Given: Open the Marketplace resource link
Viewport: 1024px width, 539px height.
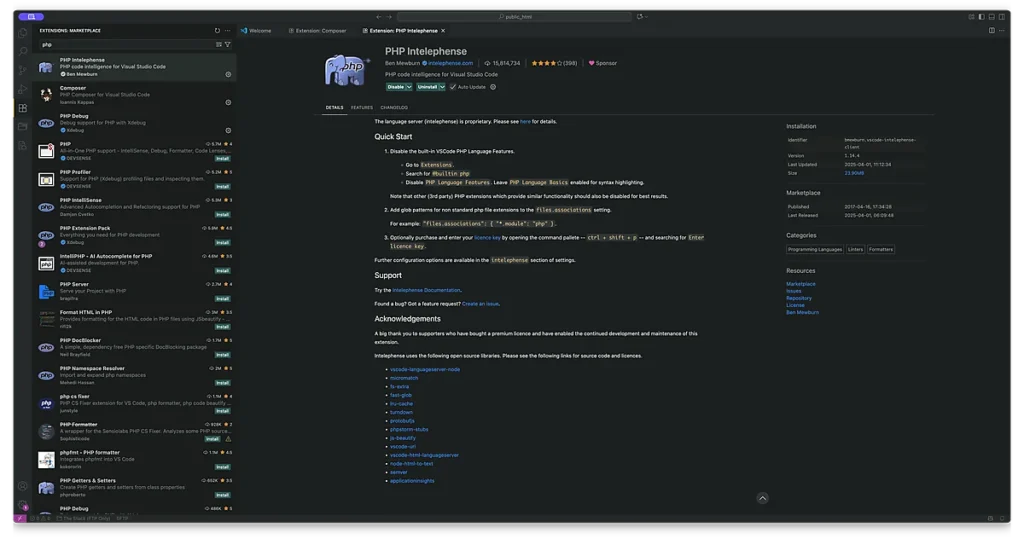Looking at the screenshot, I should pyautogui.click(x=801, y=284).
